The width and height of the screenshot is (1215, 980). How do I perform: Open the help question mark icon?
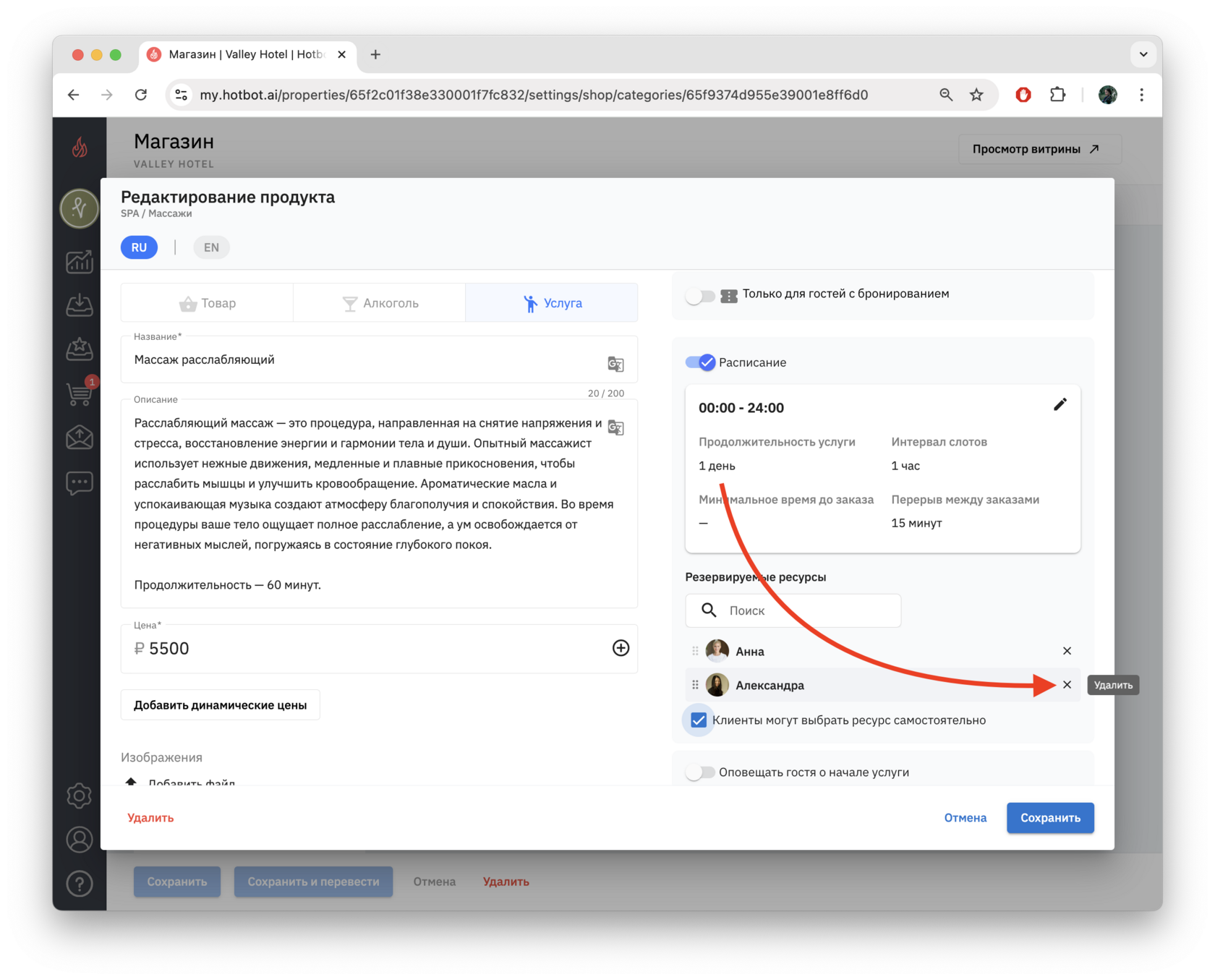pos(80,883)
